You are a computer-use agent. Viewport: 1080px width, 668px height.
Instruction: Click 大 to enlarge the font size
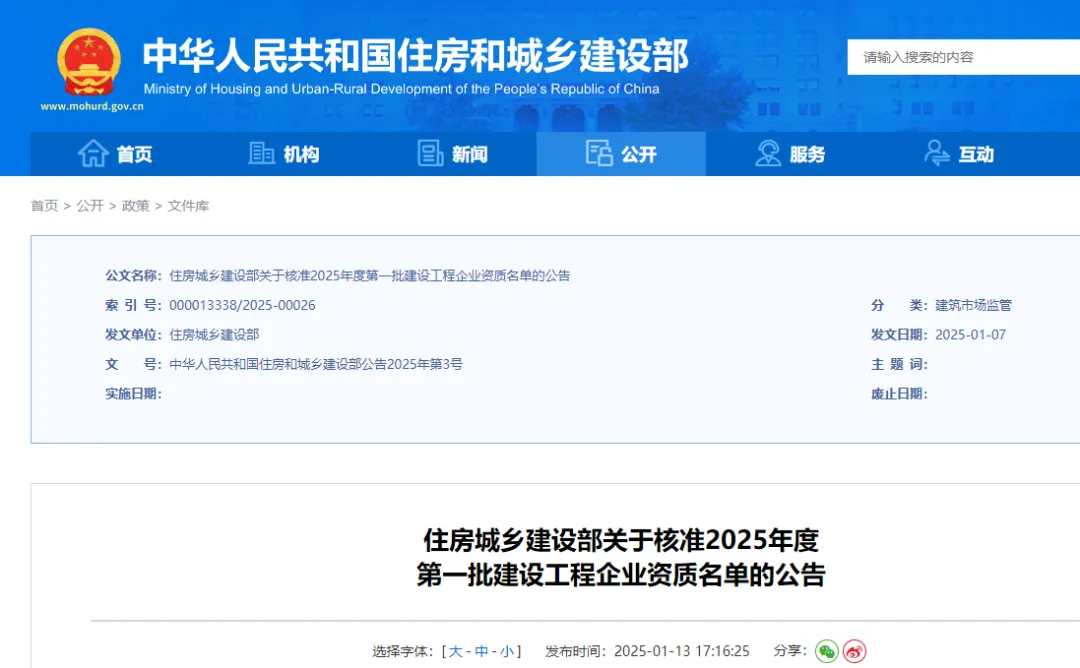click(x=458, y=650)
